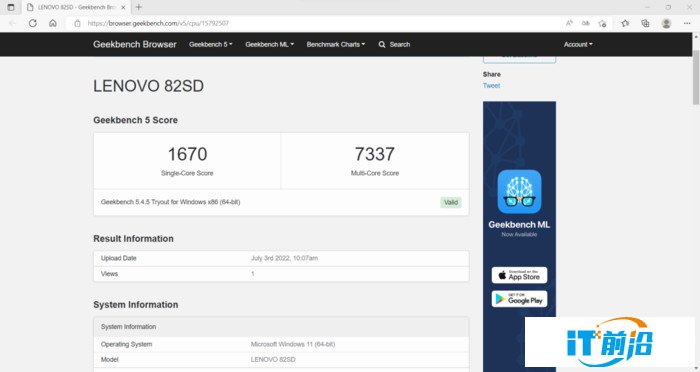Open the collections icon

(645, 23)
